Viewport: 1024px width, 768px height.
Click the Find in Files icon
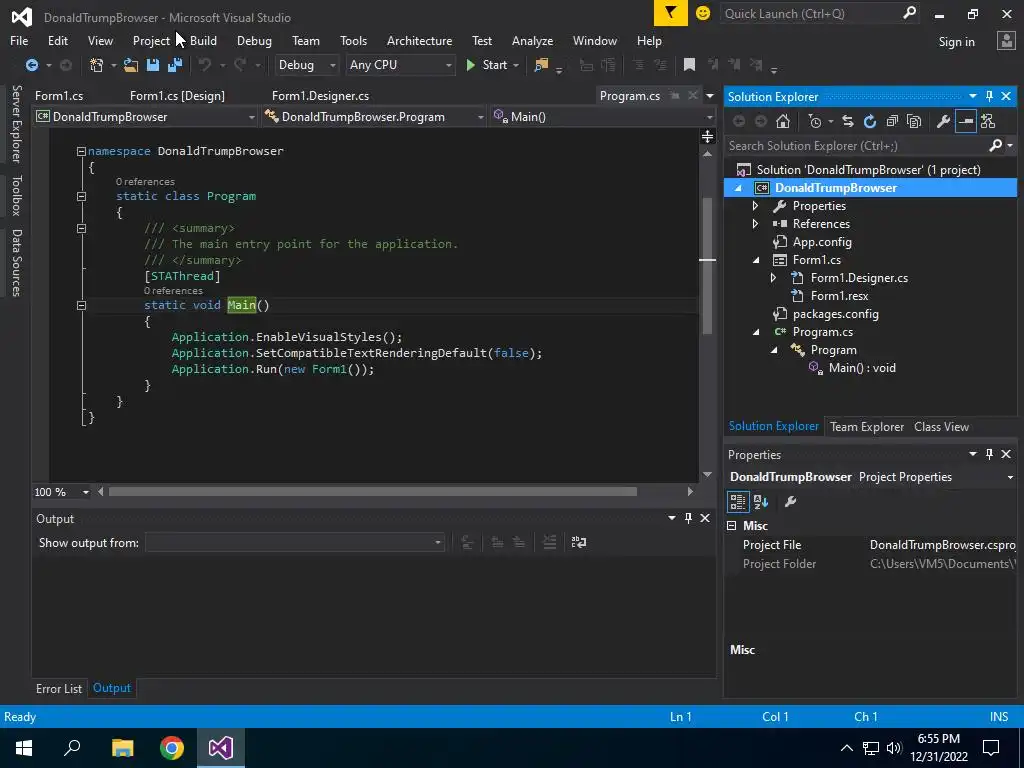coord(541,65)
